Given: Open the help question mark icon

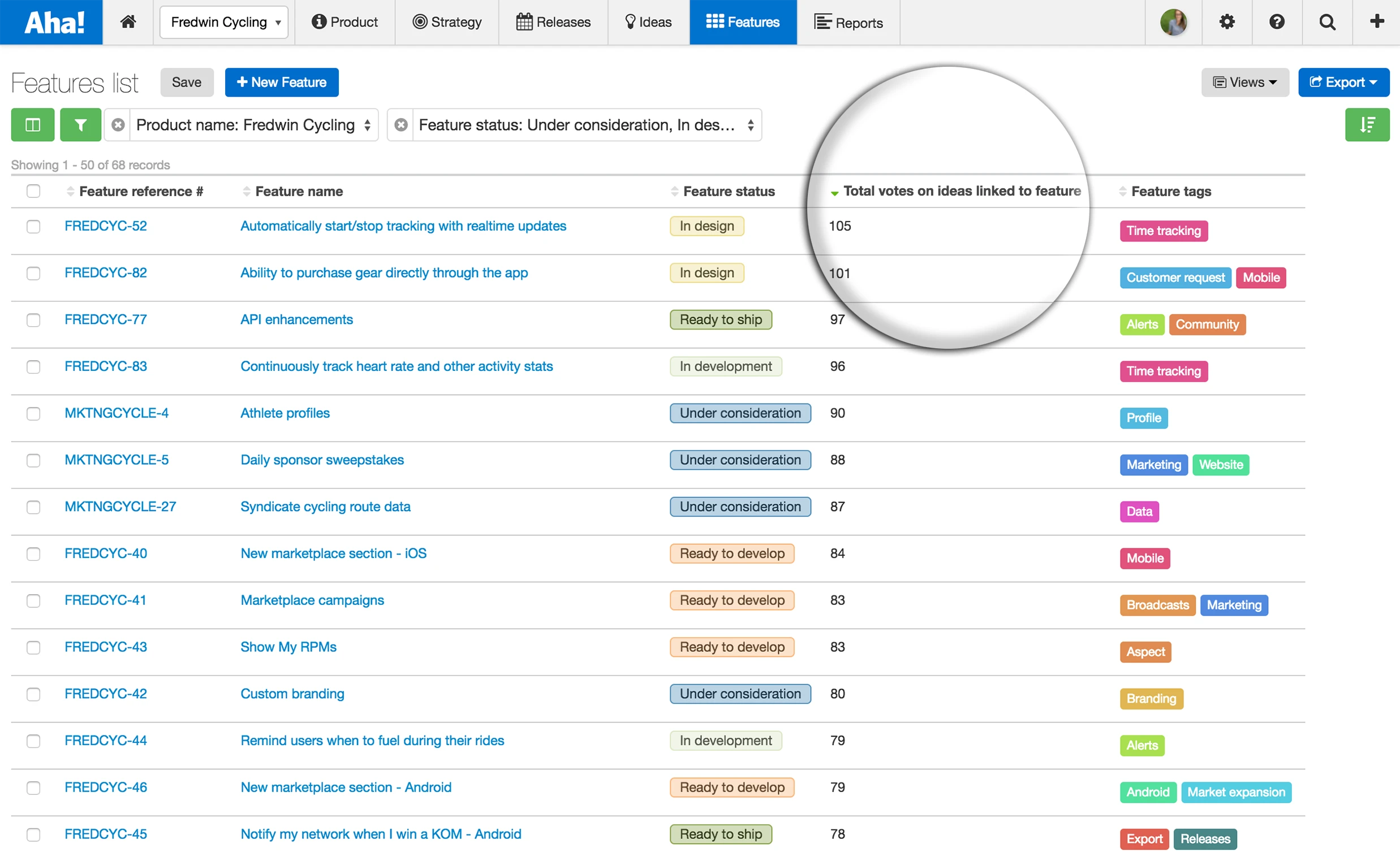Looking at the screenshot, I should coord(1277,21).
